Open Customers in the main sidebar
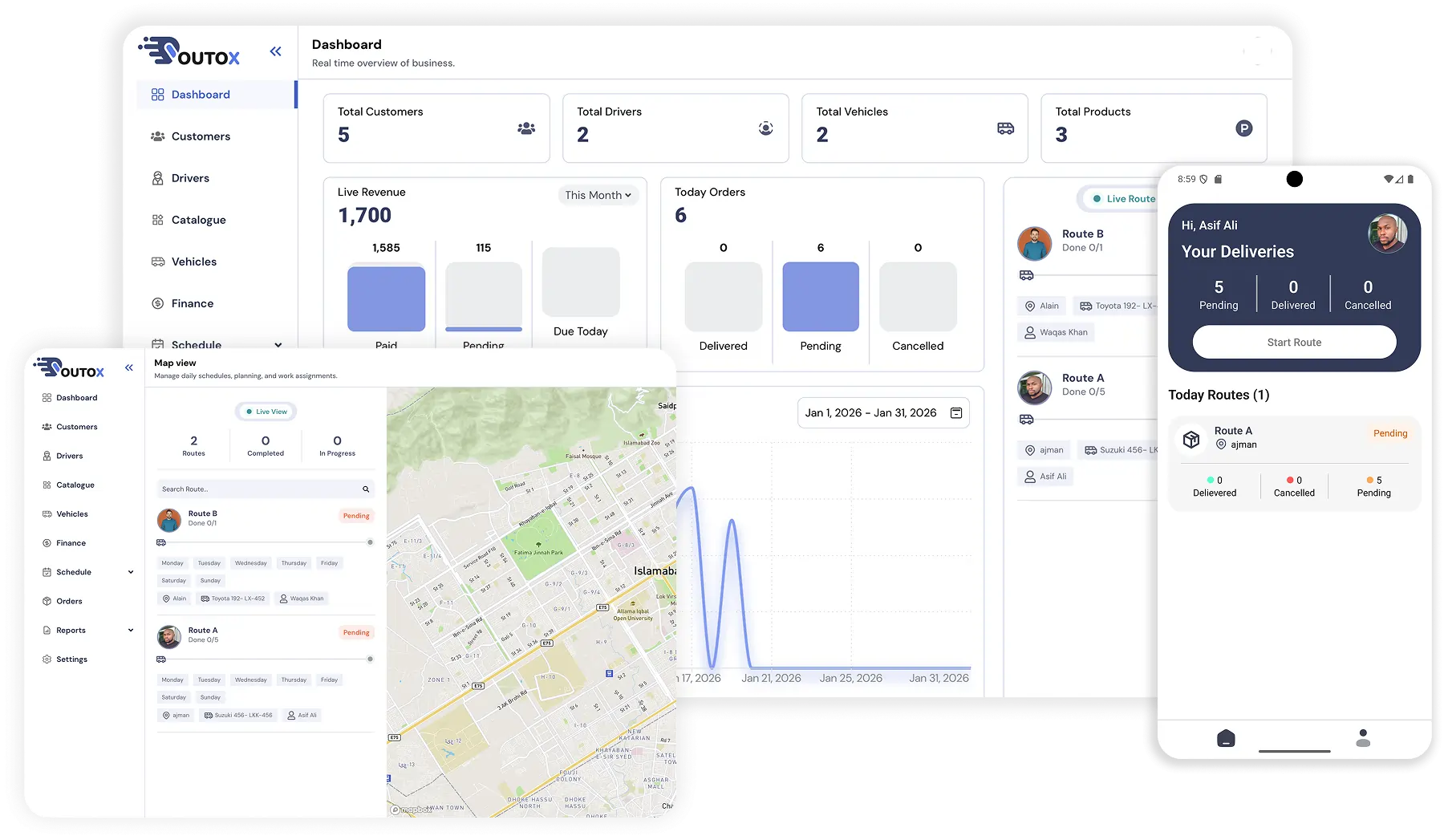The image size is (1444, 840). tap(201, 136)
